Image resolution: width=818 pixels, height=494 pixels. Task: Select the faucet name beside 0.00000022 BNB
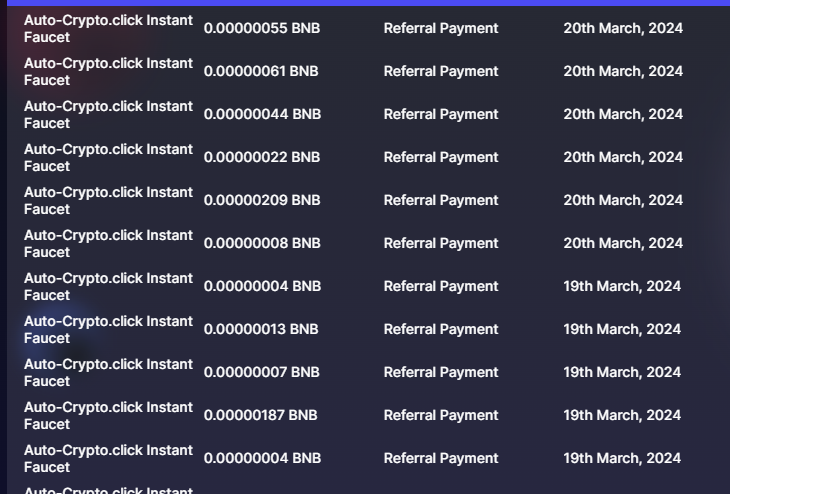pyautogui.click(x=108, y=157)
